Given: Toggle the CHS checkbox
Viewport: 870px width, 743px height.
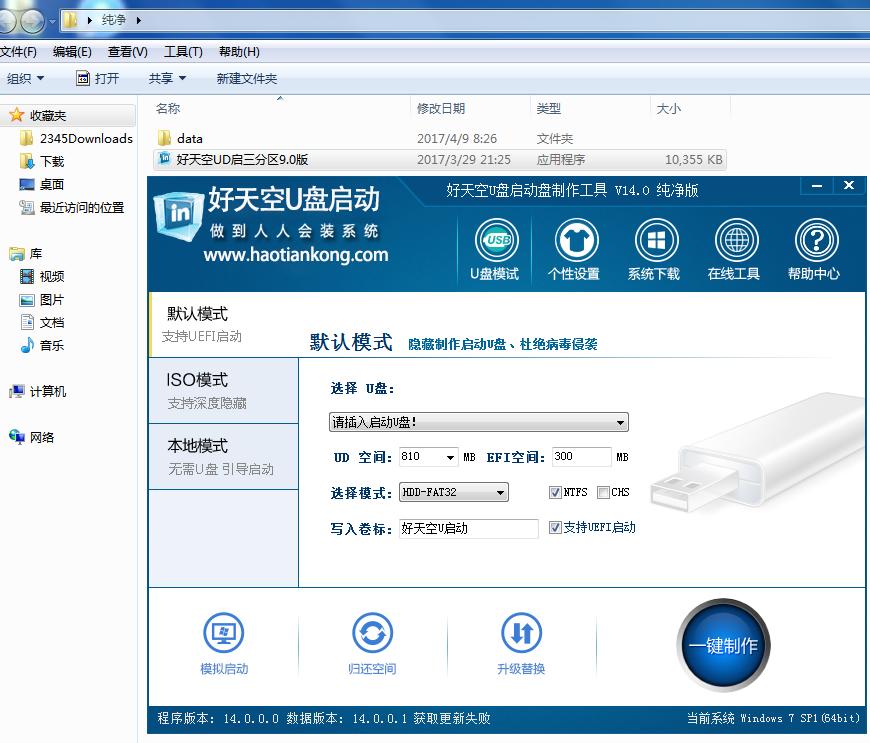Looking at the screenshot, I should (x=603, y=492).
